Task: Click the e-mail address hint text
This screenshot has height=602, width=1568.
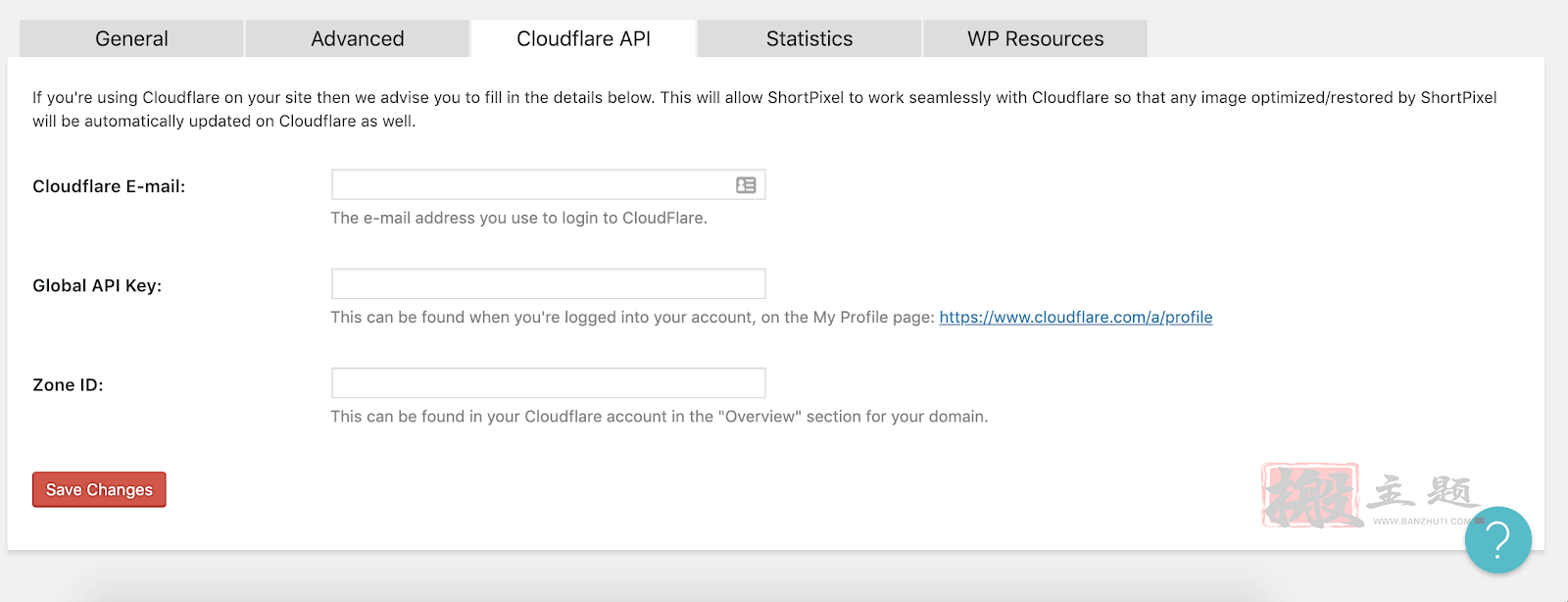Action: tap(518, 218)
